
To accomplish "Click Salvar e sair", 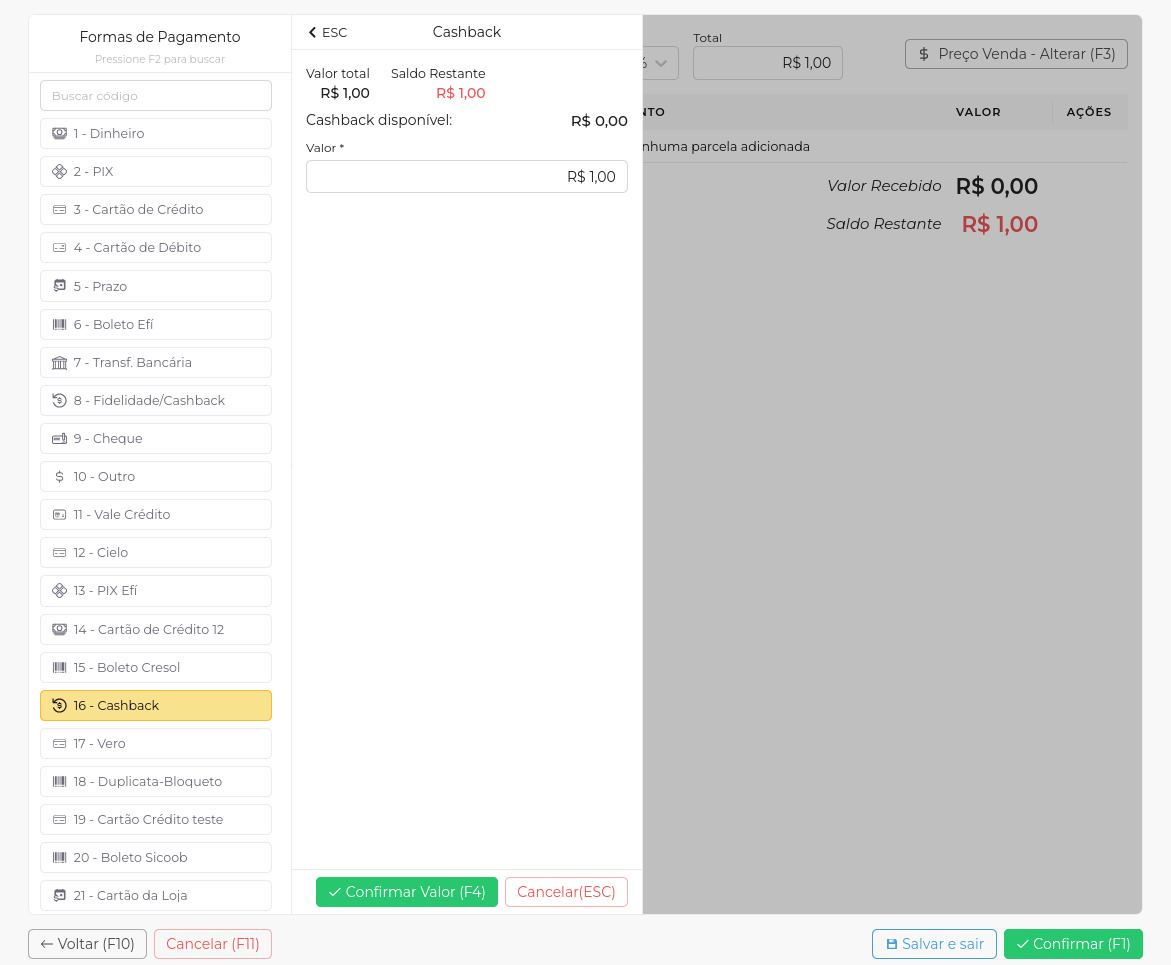I will click(x=933, y=943).
